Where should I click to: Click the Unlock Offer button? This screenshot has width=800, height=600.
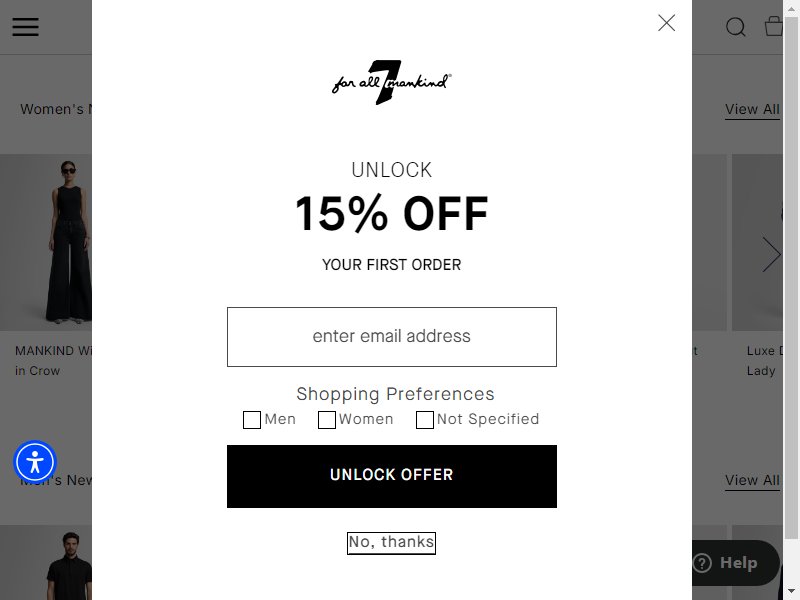pyautogui.click(x=391, y=476)
